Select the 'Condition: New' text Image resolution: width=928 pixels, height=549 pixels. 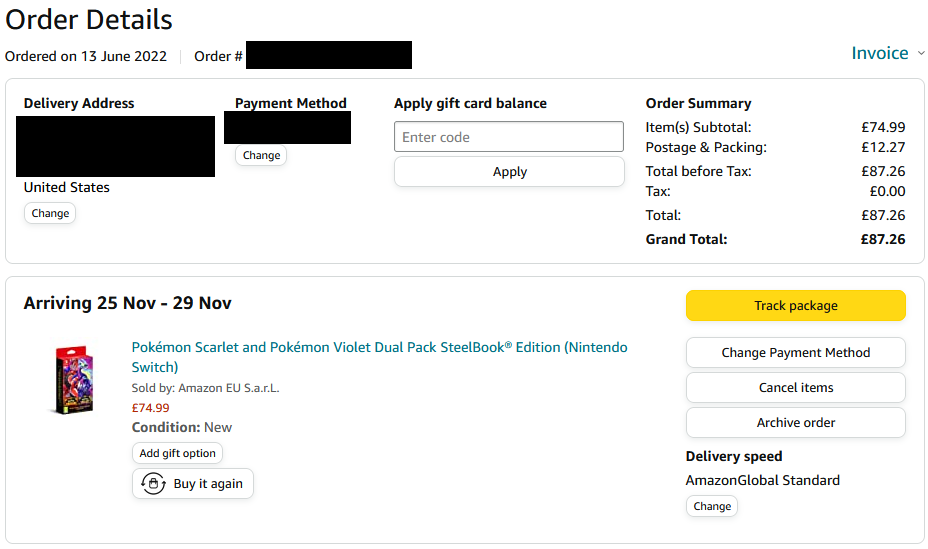[x=182, y=427]
